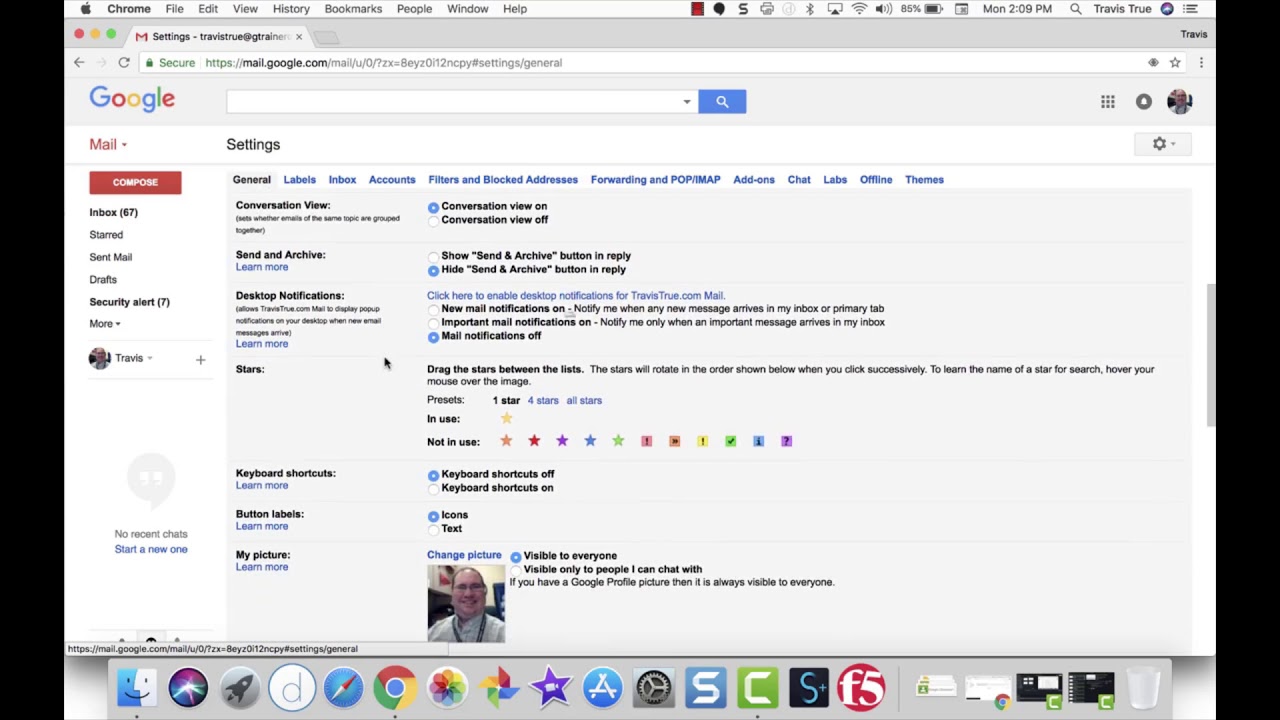Viewport: 1280px width, 720px height.
Task: Select the green check-mark star icon
Action: [x=730, y=440]
